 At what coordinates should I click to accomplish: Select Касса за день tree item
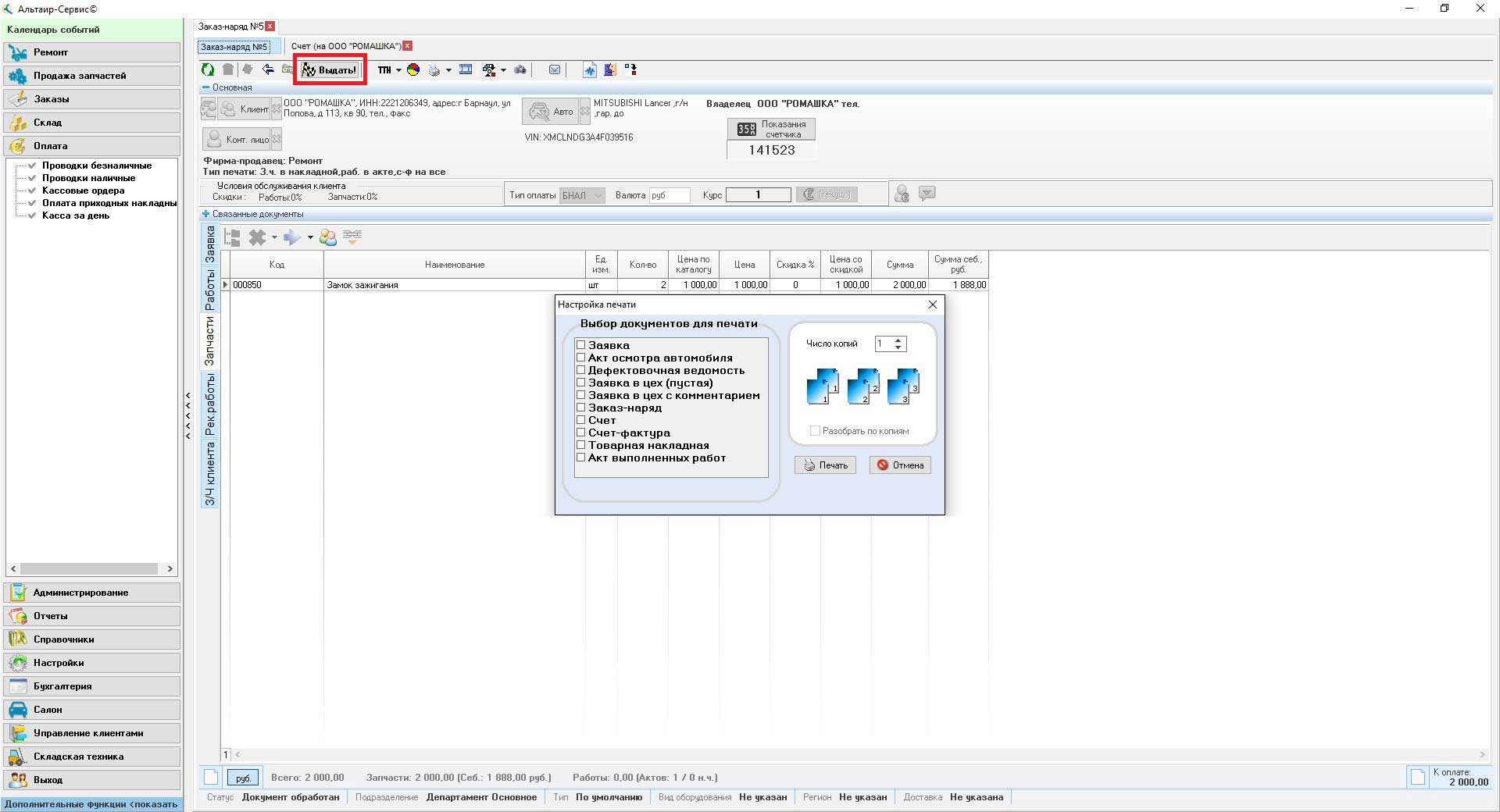pyautogui.click(x=76, y=215)
